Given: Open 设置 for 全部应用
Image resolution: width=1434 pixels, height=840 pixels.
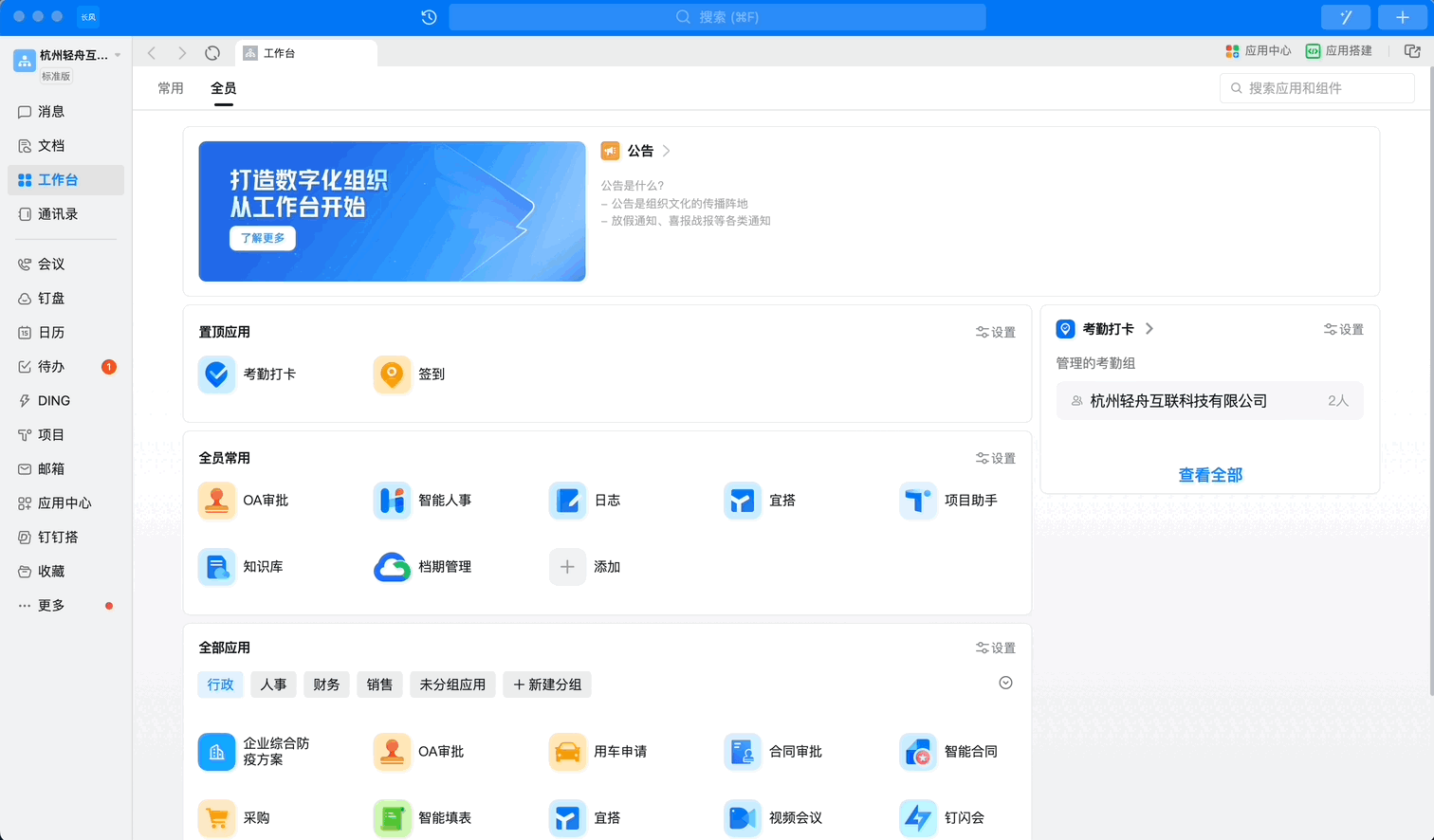Looking at the screenshot, I should pos(996,648).
